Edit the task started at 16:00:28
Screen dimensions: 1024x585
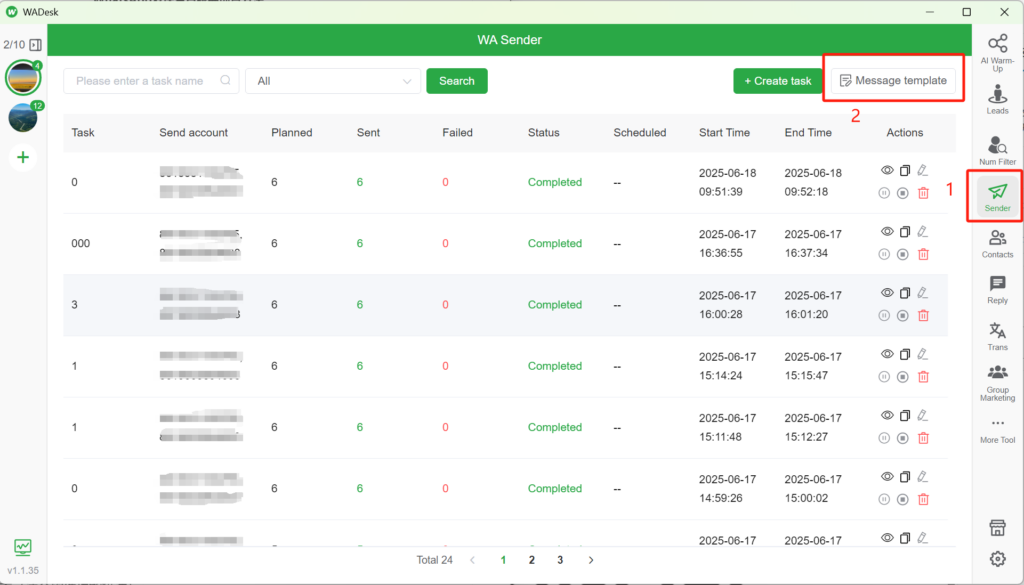(922, 293)
